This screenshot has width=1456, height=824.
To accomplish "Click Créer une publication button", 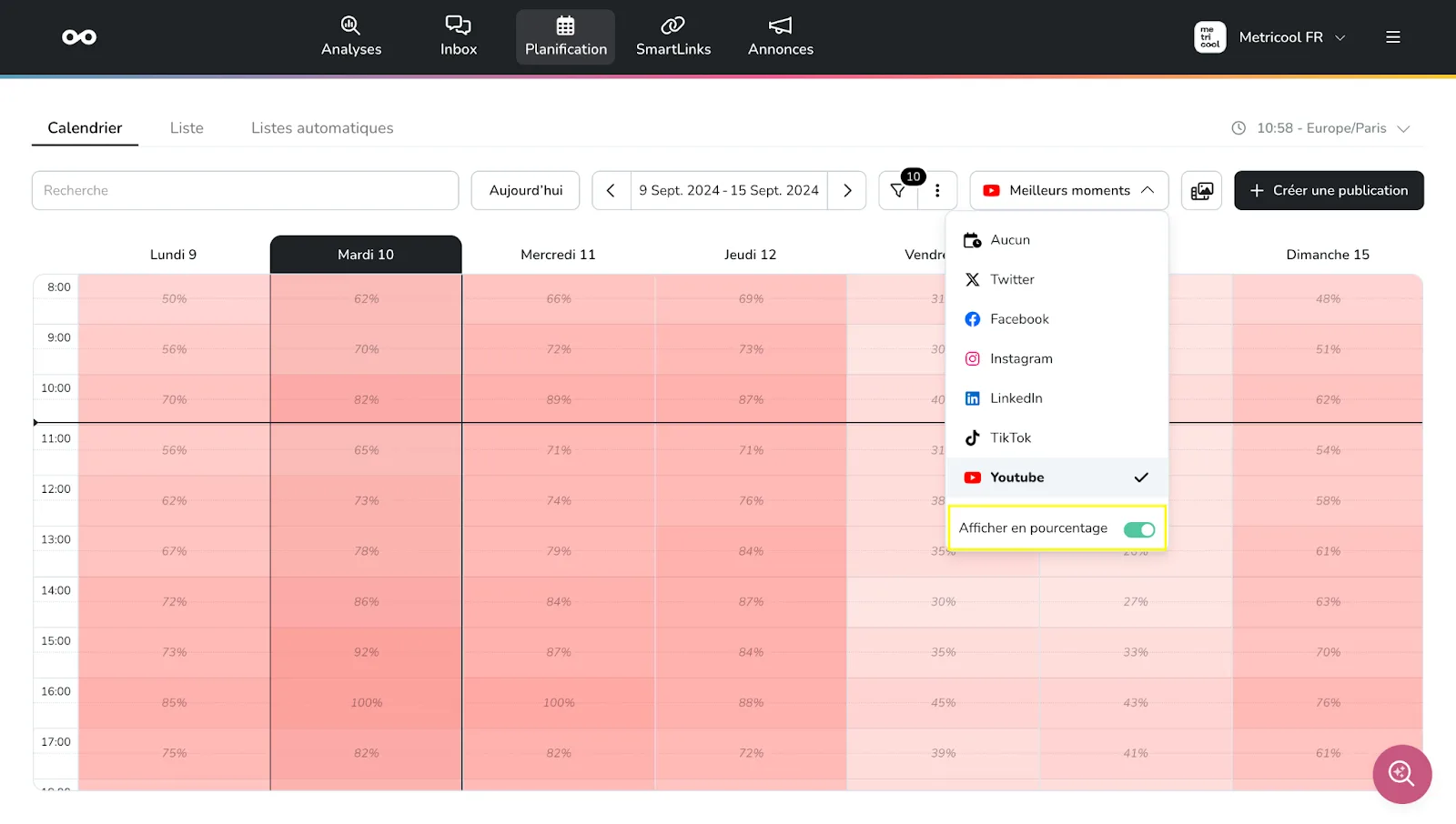I will pyautogui.click(x=1328, y=191).
